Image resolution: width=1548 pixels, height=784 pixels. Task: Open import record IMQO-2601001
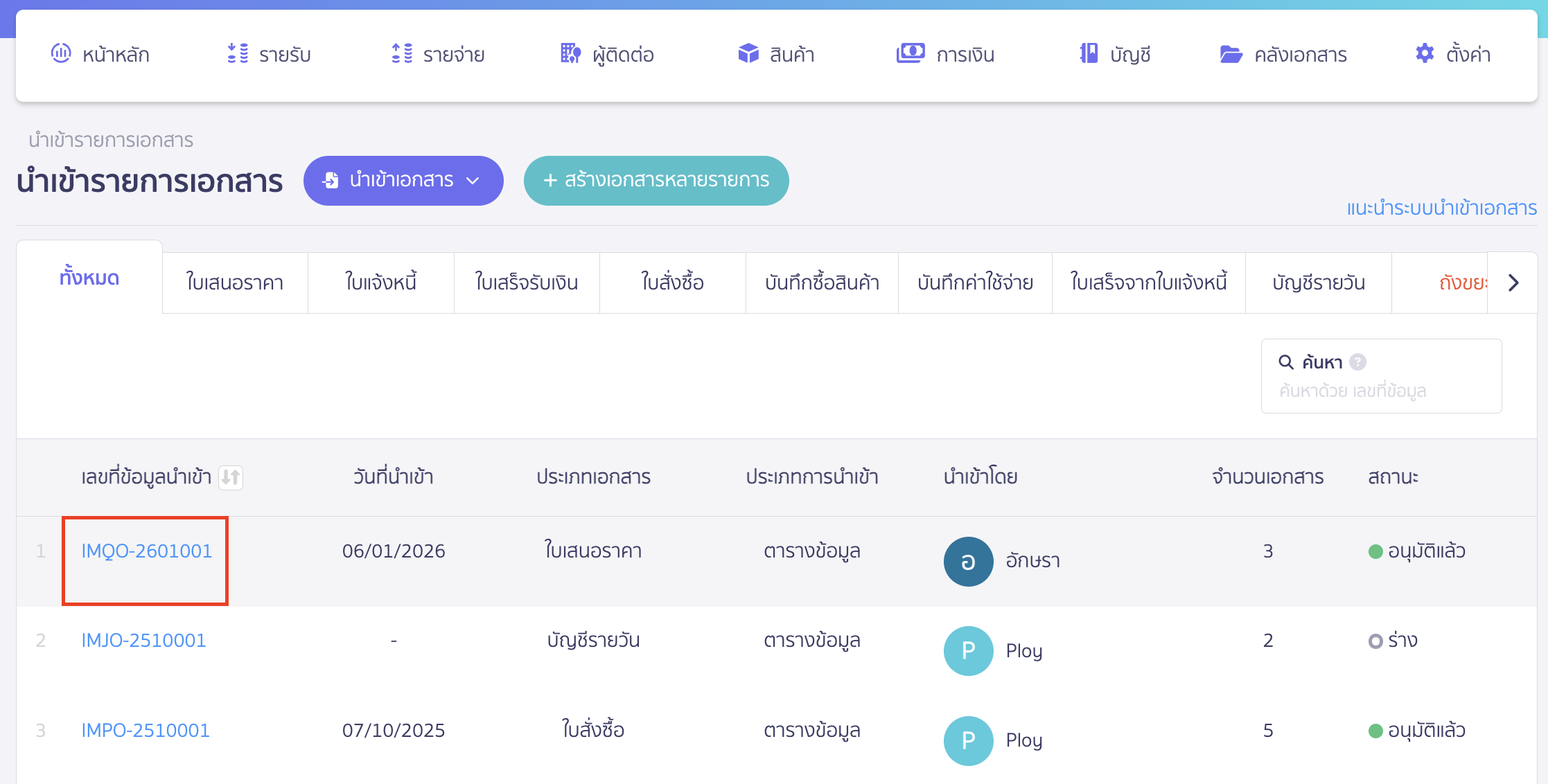coord(146,551)
